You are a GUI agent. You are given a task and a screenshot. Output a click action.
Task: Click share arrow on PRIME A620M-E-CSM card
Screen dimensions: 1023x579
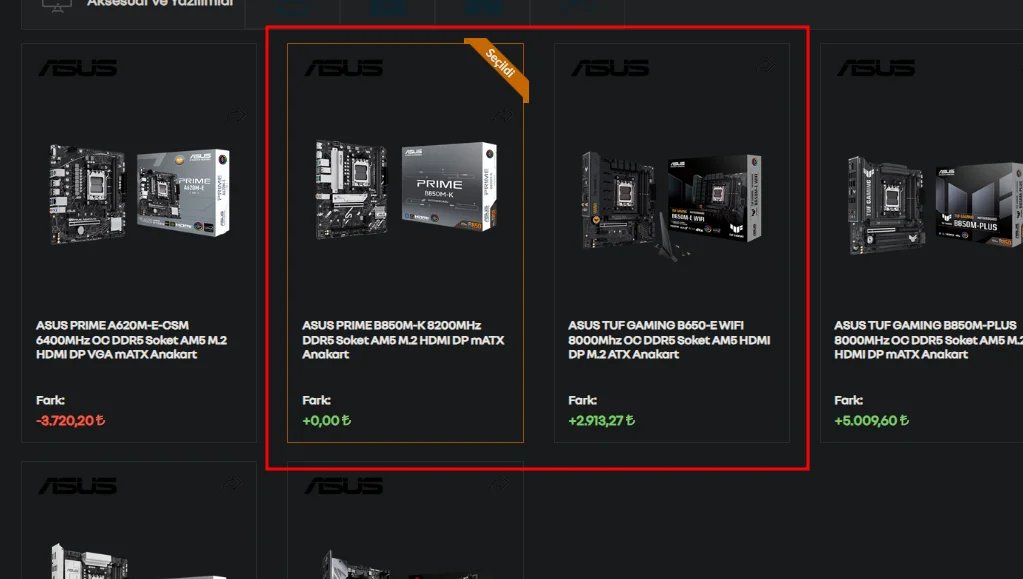236,116
